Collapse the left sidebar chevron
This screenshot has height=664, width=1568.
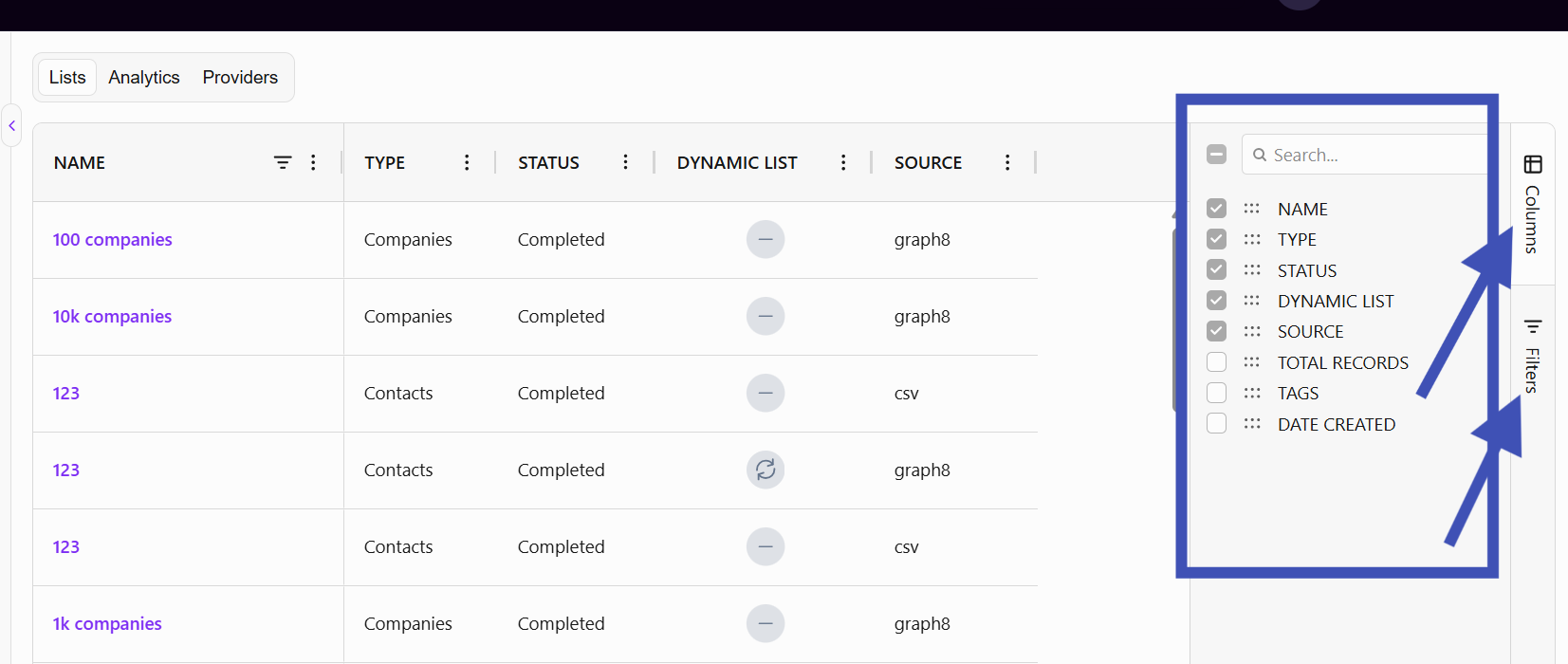(11, 125)
